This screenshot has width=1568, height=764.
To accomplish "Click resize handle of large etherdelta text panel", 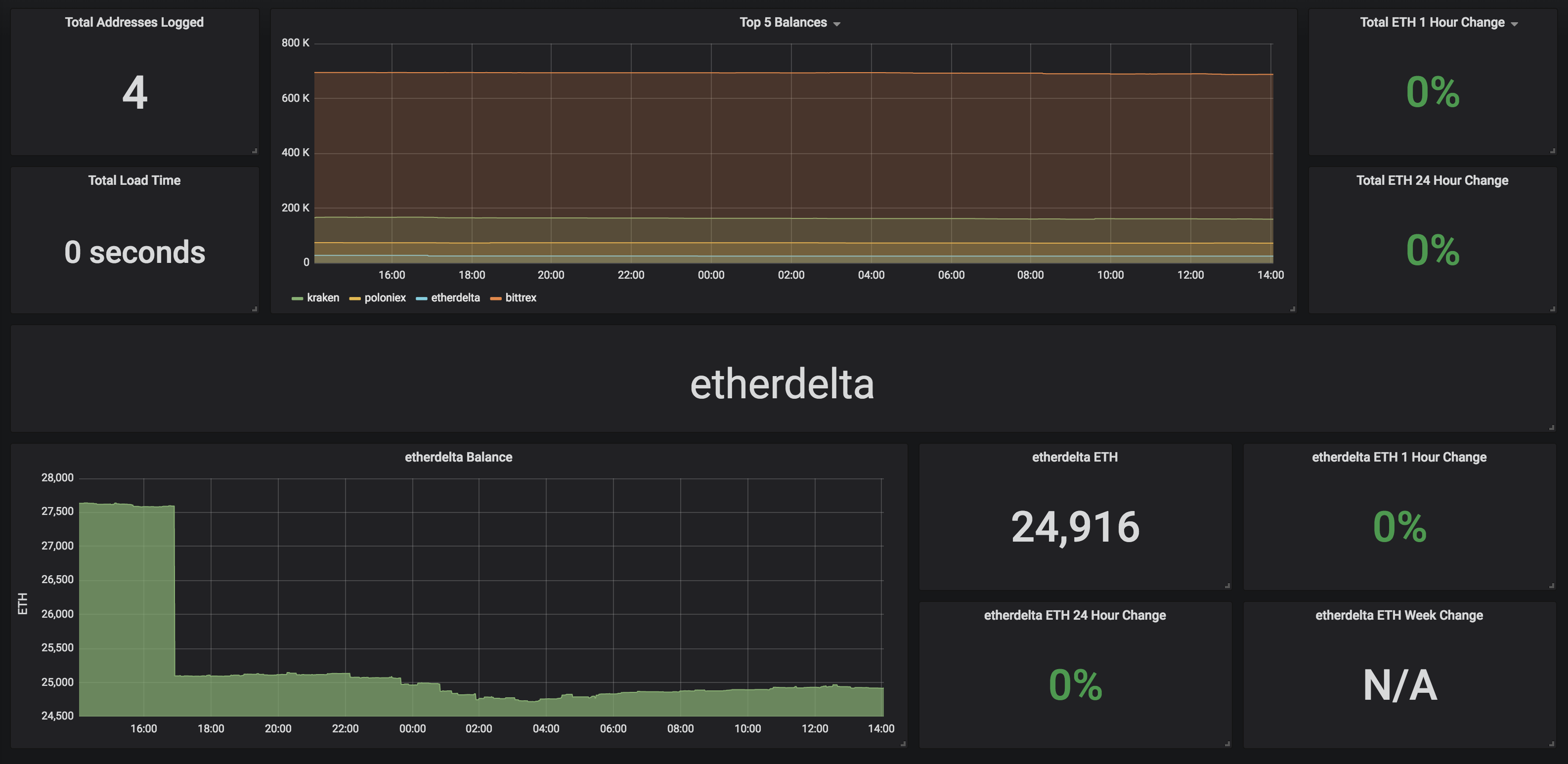I will pos(1552,427).
